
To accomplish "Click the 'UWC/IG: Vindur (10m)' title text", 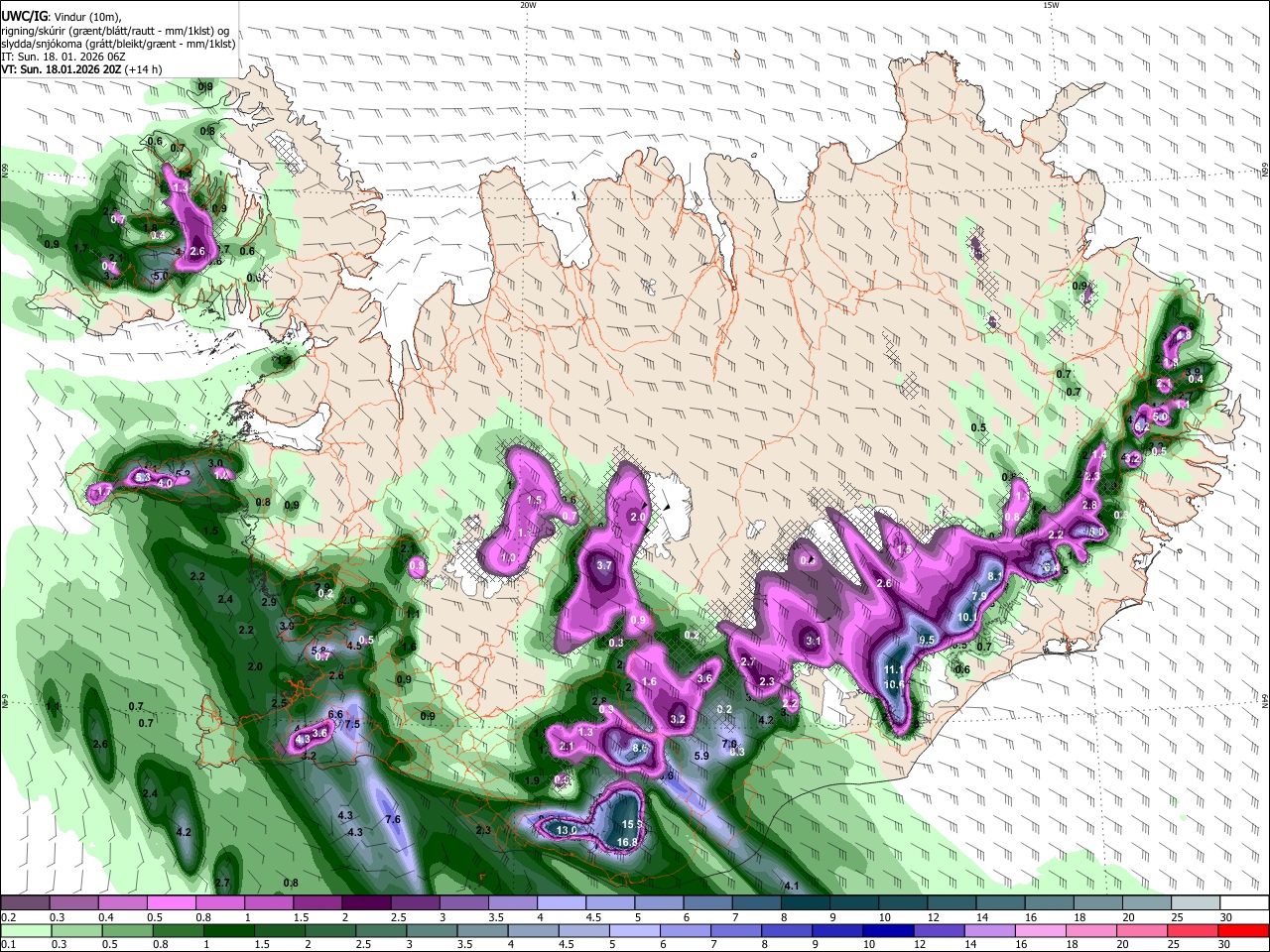I will click(x=62, y=16).
